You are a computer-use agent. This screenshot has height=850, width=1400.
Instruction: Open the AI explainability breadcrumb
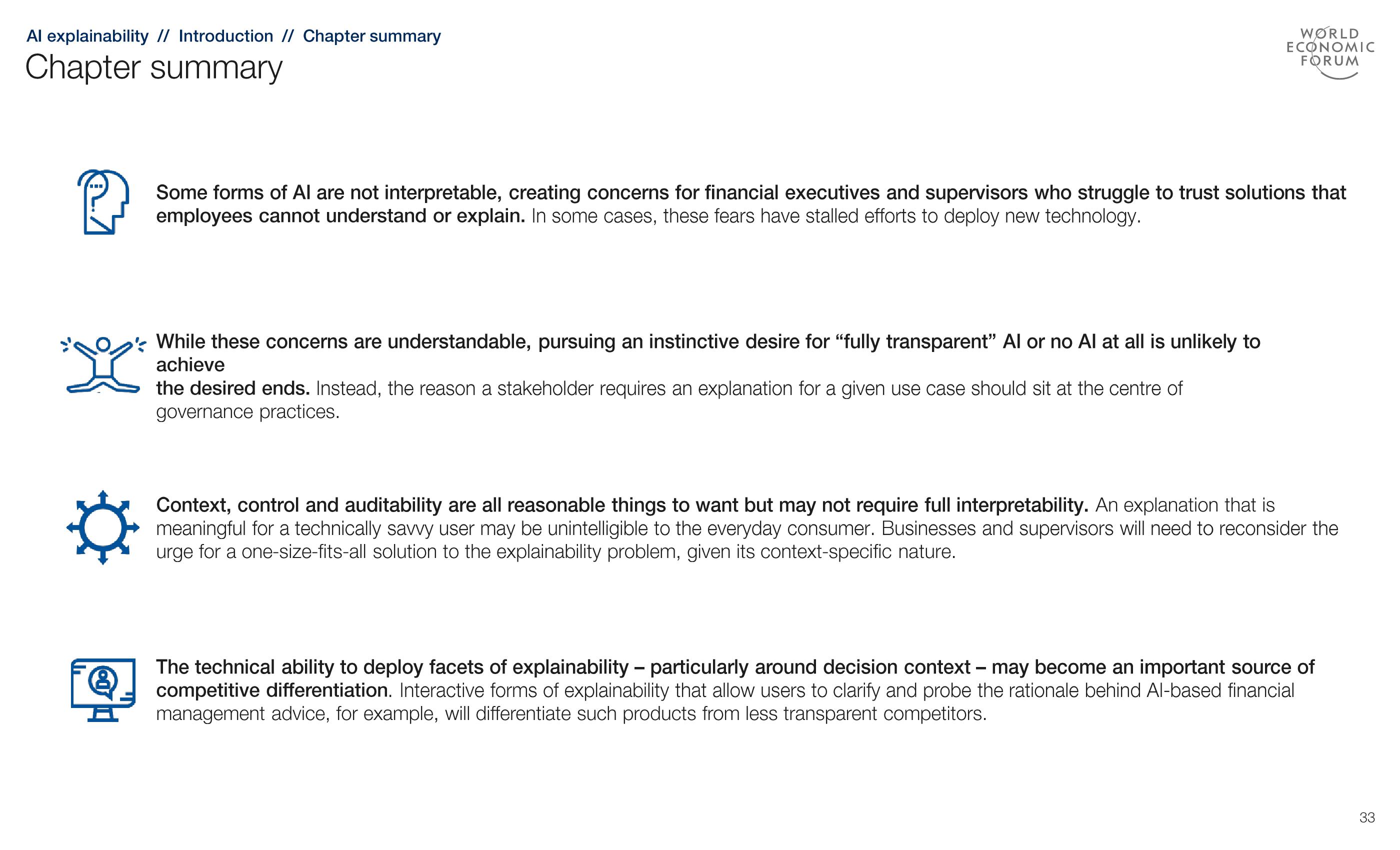(x=87, y=36)
